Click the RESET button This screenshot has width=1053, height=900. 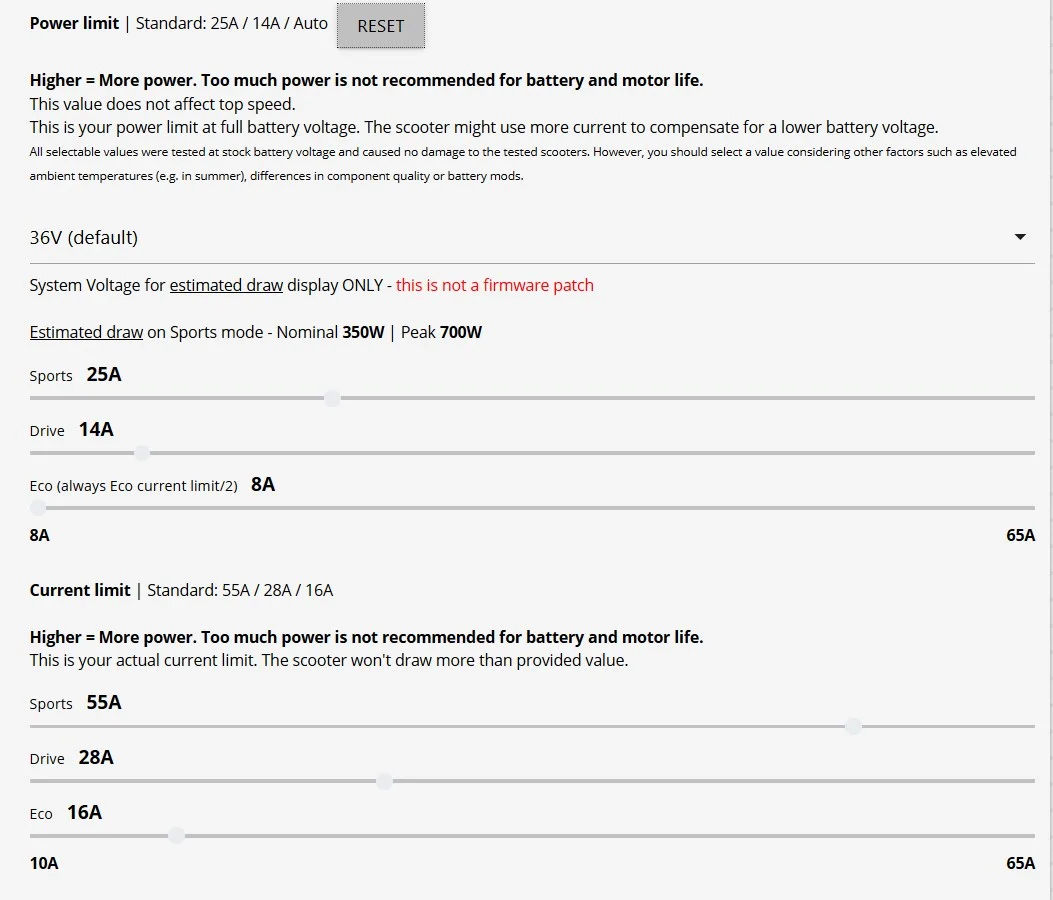point(380,26)
